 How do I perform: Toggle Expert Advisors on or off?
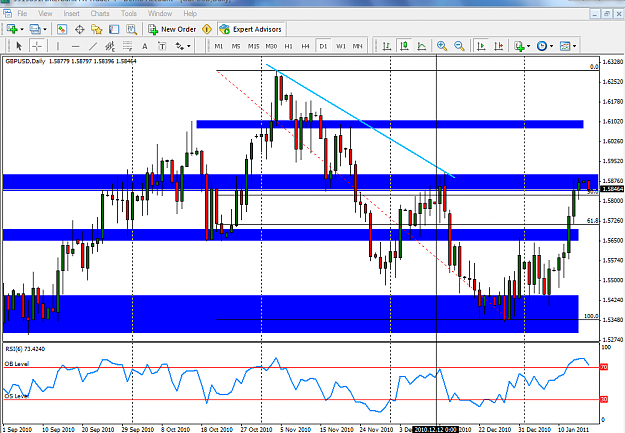251,29
